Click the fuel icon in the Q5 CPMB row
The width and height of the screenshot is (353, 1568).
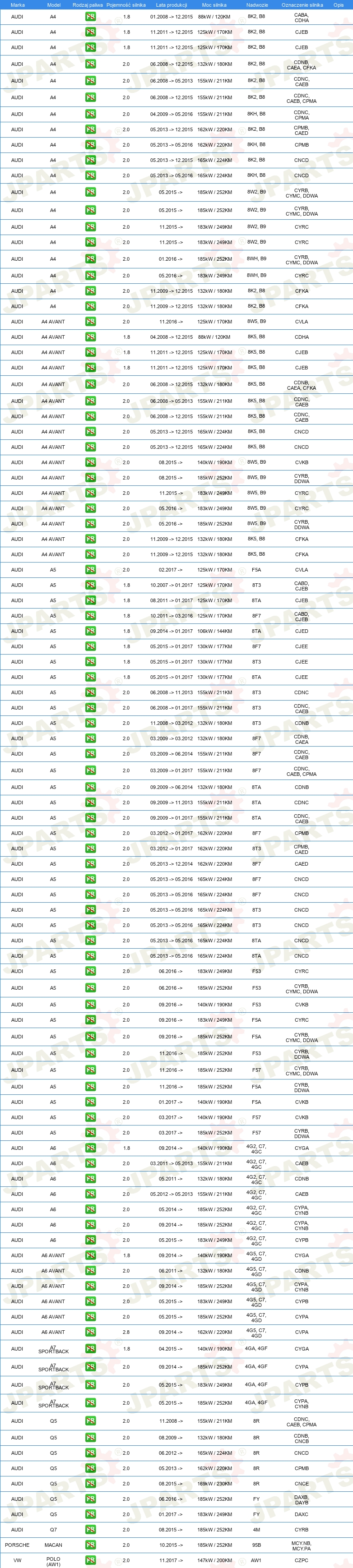pyautogui.click(x=90, y=1468)
